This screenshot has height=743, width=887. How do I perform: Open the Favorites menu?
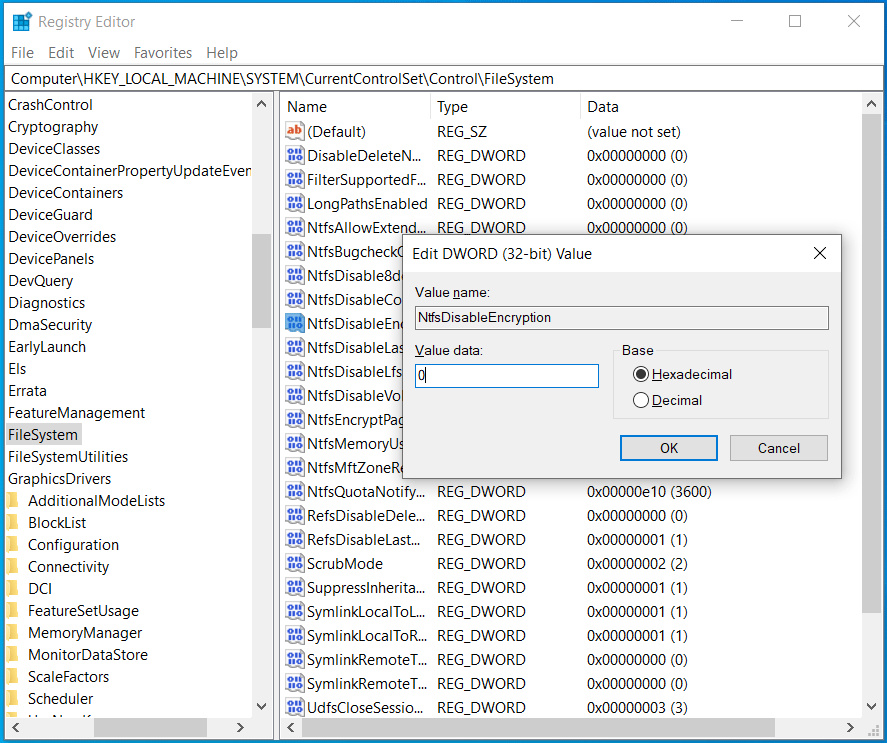pyautogui.click(x=163, y=52)
